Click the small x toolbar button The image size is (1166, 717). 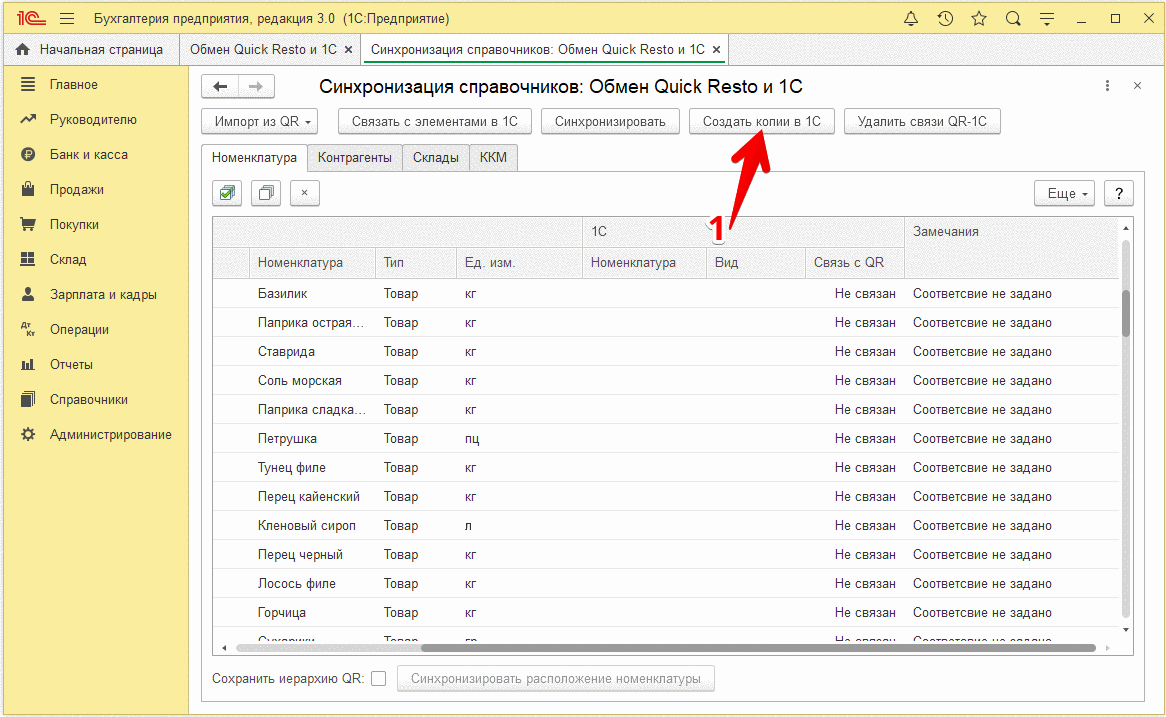point(304,193)
